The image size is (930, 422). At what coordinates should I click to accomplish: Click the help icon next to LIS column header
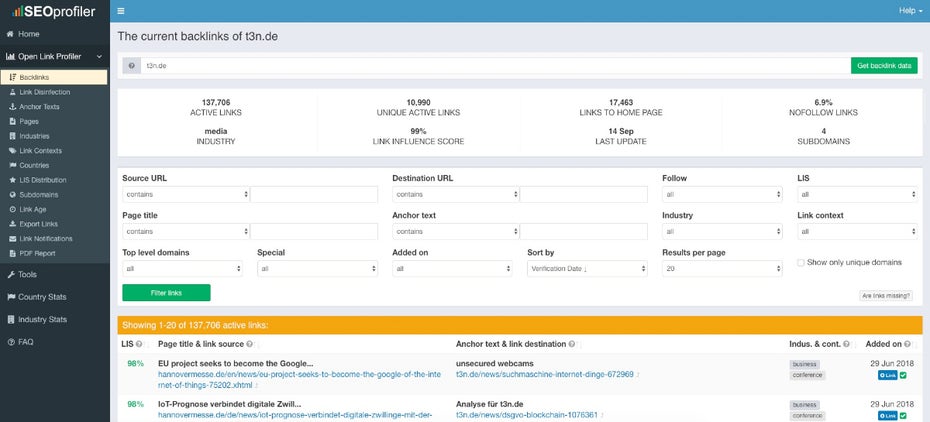tap(139, 344)
